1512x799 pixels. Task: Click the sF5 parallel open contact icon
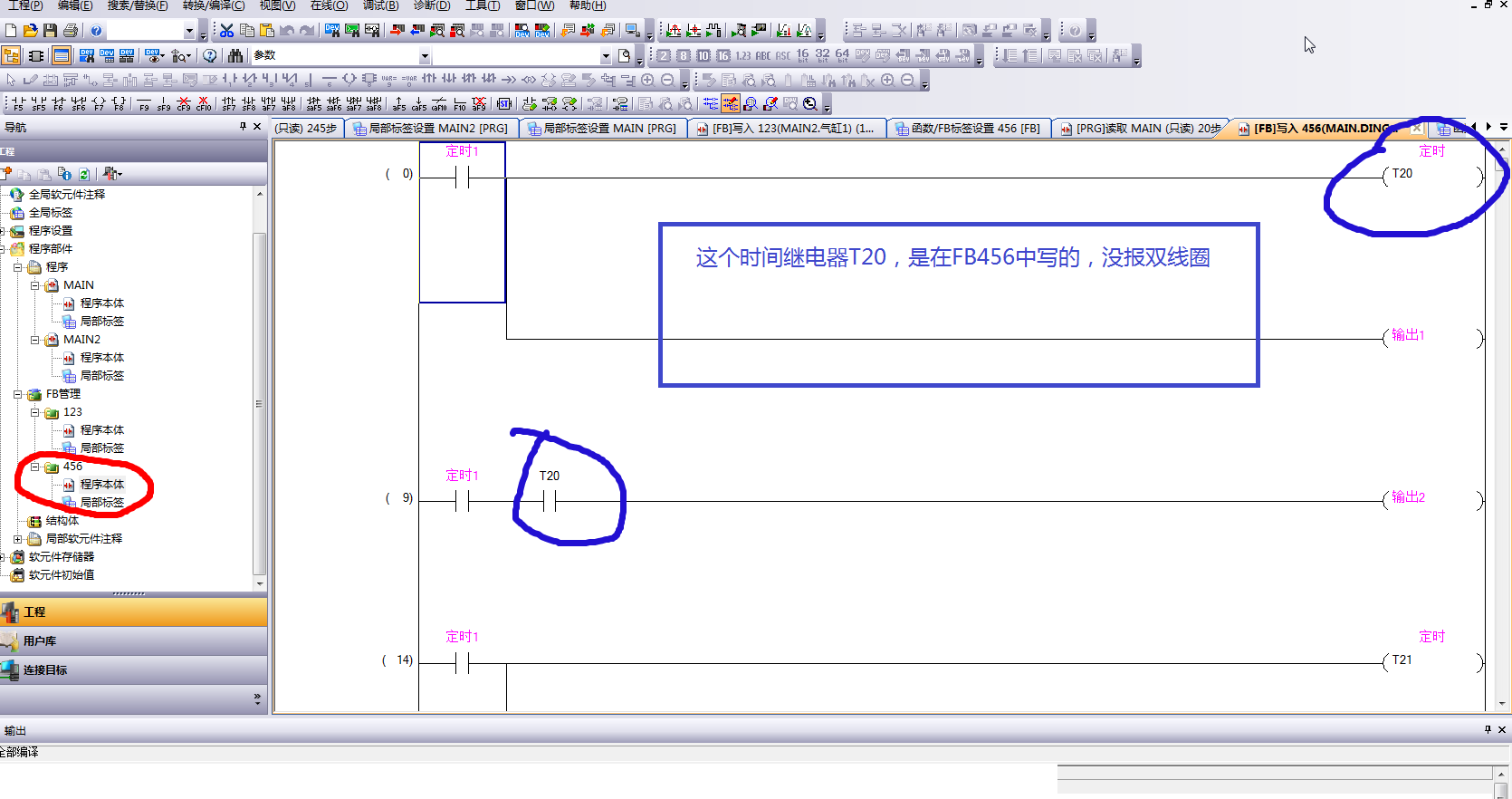(x=38, y=104)
